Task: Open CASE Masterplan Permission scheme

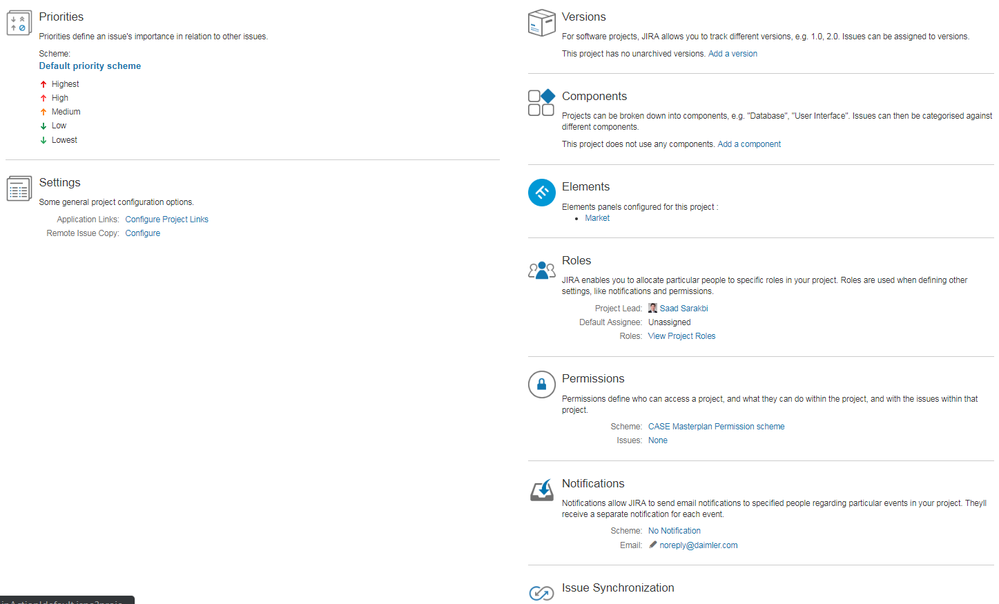Action: pyautogui.click(x=716, y=426)
